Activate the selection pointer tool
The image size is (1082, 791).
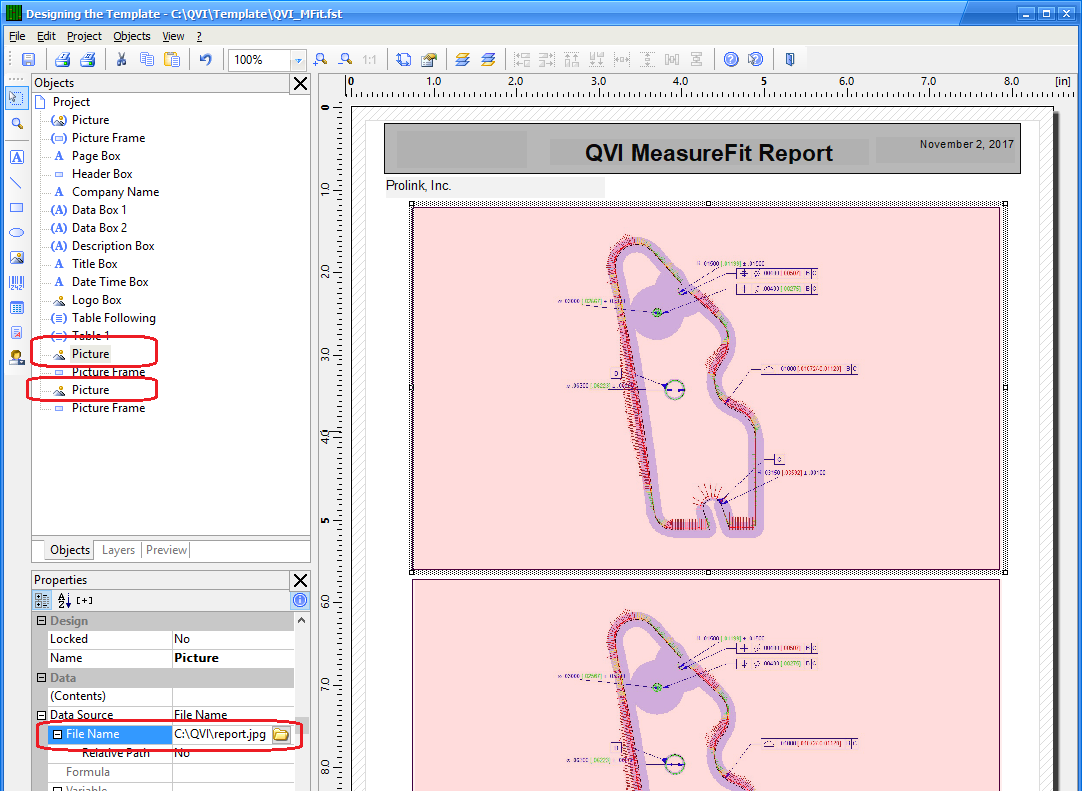coord(17,97)
